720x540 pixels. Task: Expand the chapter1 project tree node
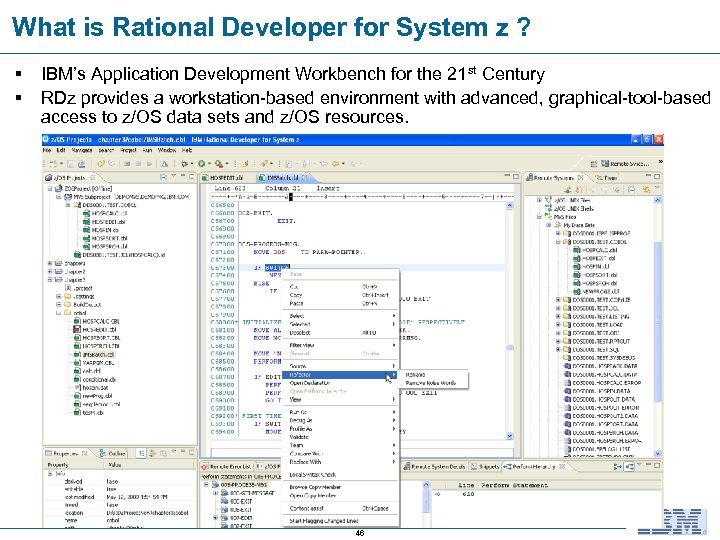tap(50, 263)
